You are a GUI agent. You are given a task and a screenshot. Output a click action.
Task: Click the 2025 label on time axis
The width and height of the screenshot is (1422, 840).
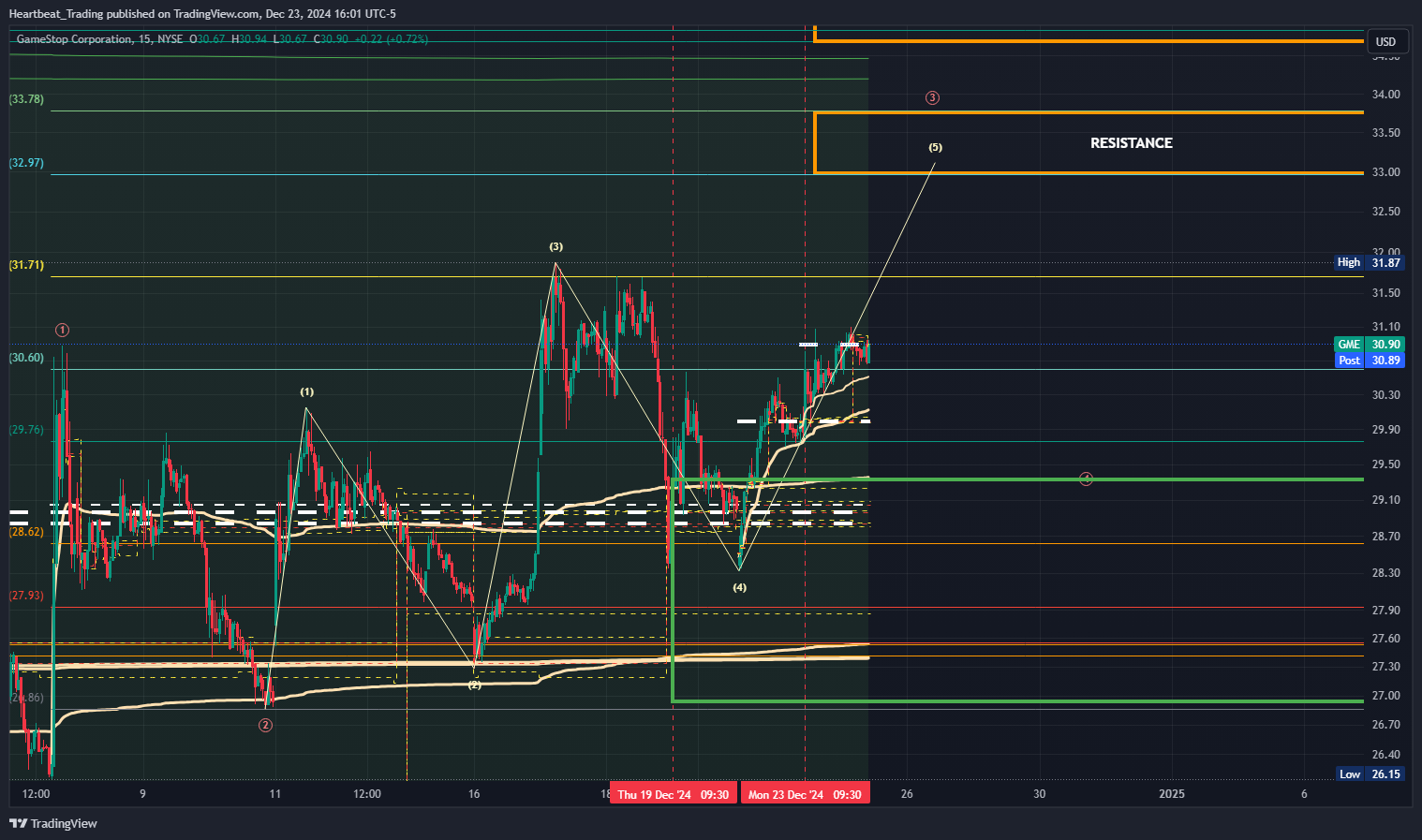pos(1171,794)
